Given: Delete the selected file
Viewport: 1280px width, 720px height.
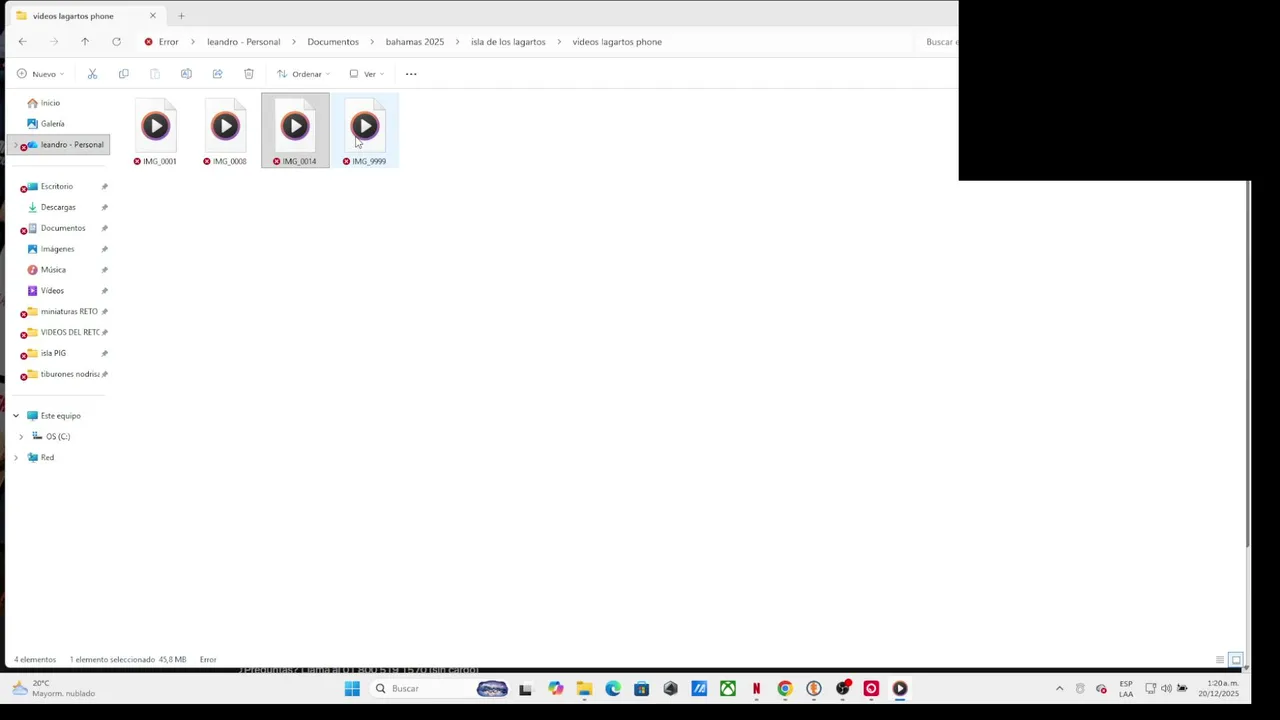Looking at the screenshot, I should point(248,74).
